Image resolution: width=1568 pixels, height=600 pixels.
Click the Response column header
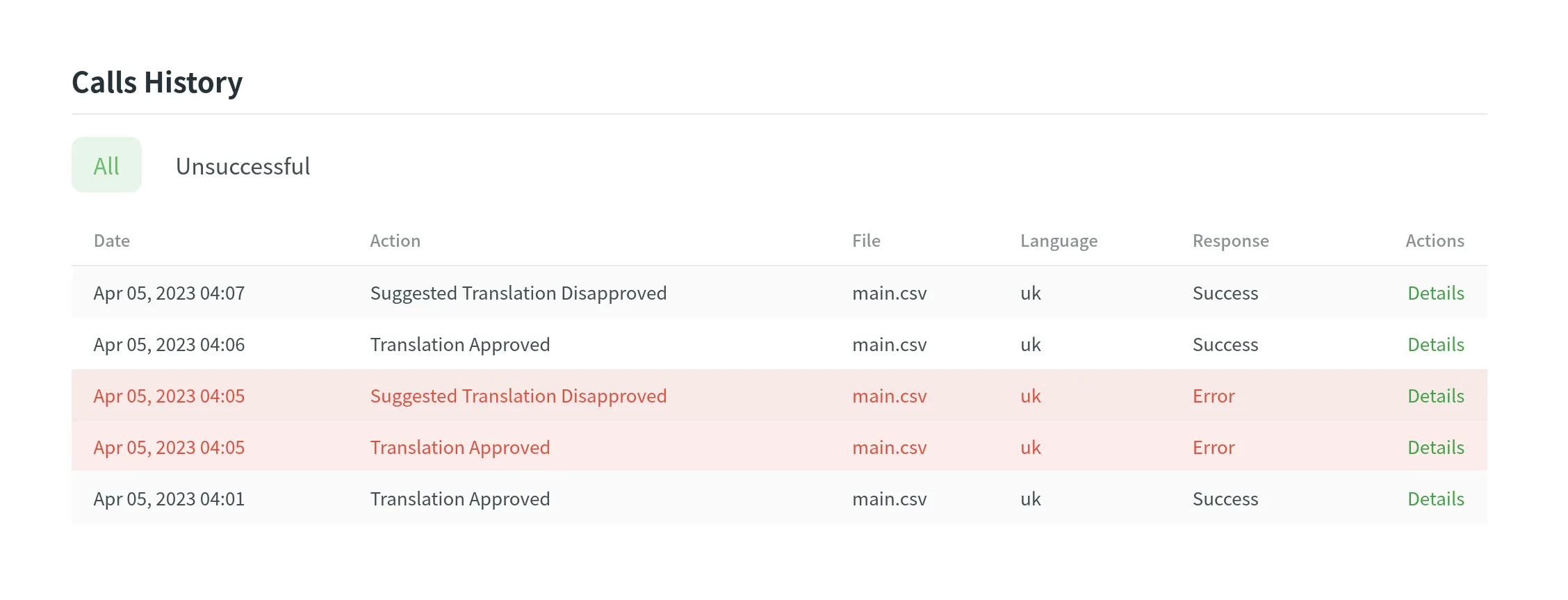coord(1230,241)
